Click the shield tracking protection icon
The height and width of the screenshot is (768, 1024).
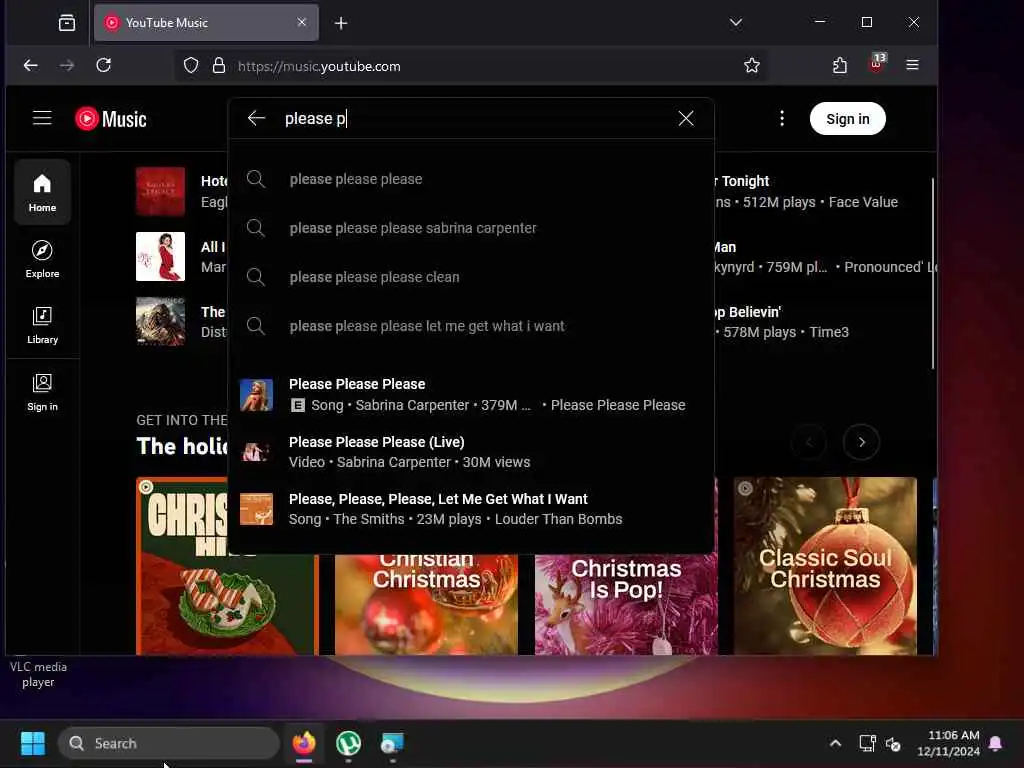(x=191, y=65)
